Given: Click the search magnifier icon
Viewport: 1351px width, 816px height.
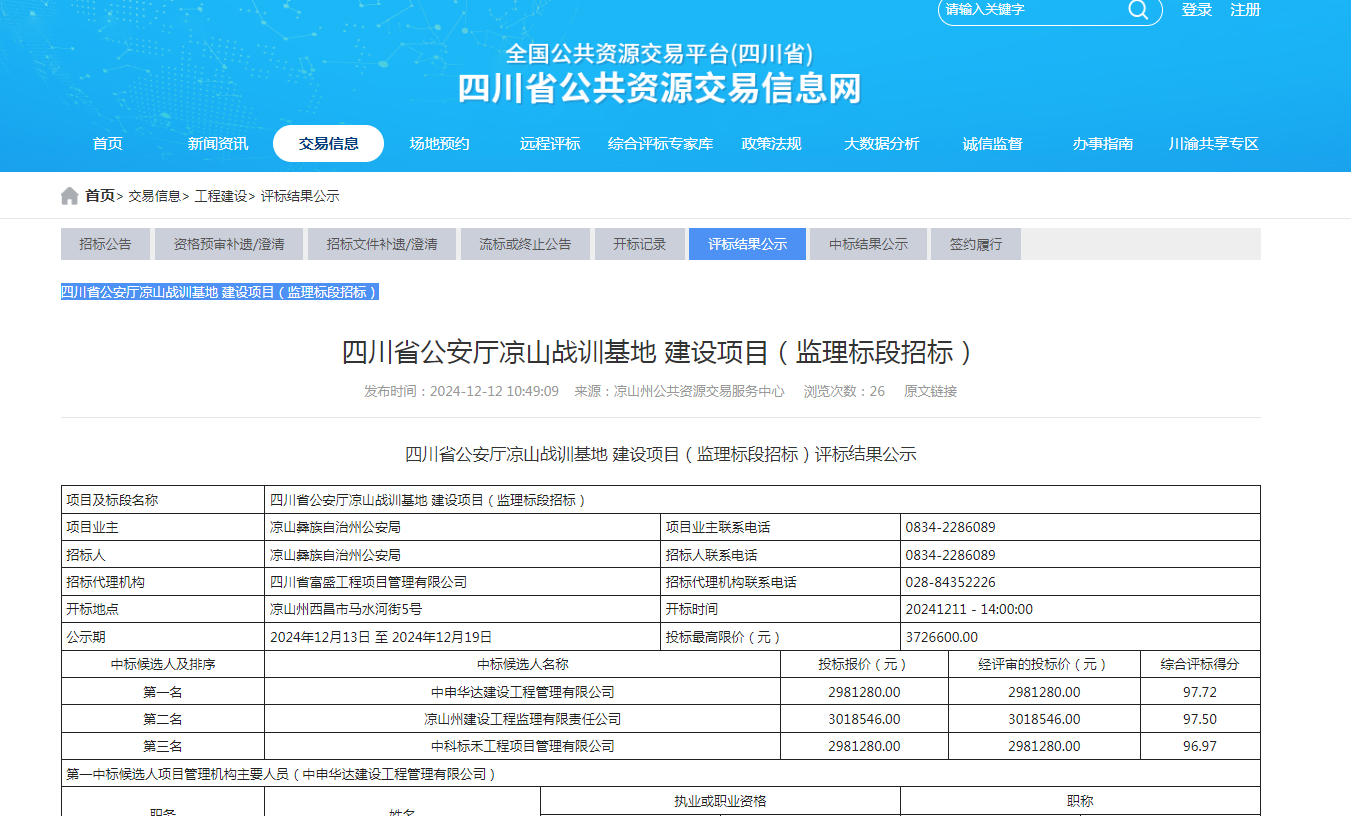Looking at the screenshot, I should click(x=1138, y=10).
